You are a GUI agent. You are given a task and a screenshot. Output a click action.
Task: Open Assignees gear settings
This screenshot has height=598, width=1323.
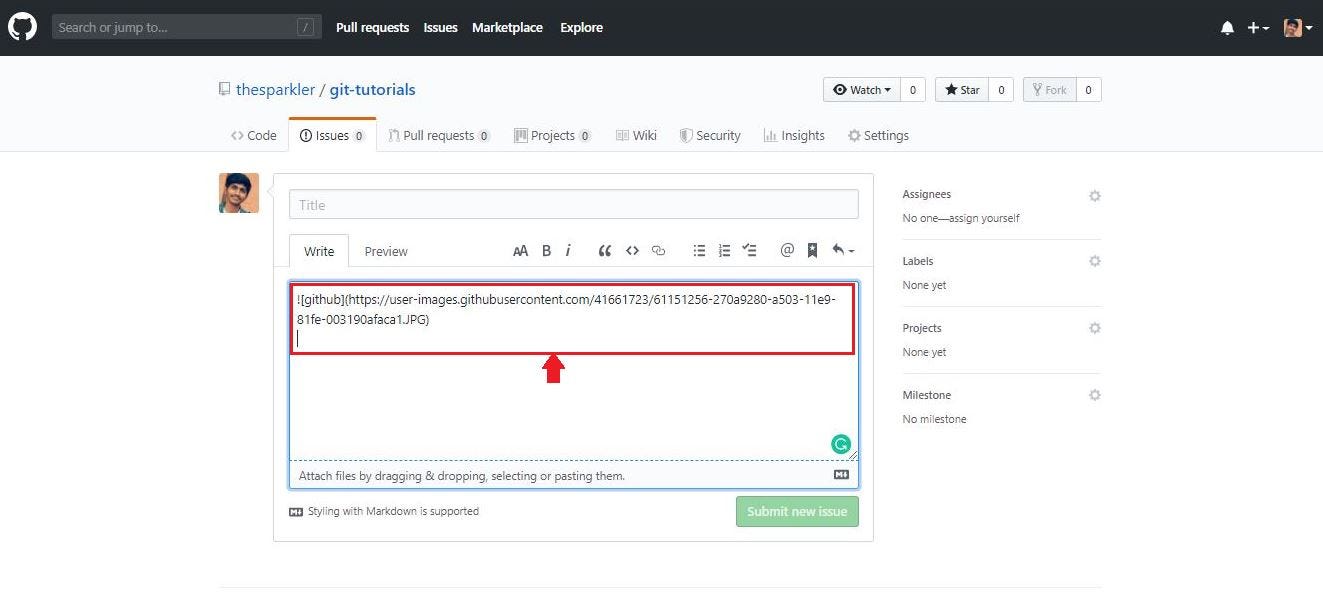[1094, 196]
